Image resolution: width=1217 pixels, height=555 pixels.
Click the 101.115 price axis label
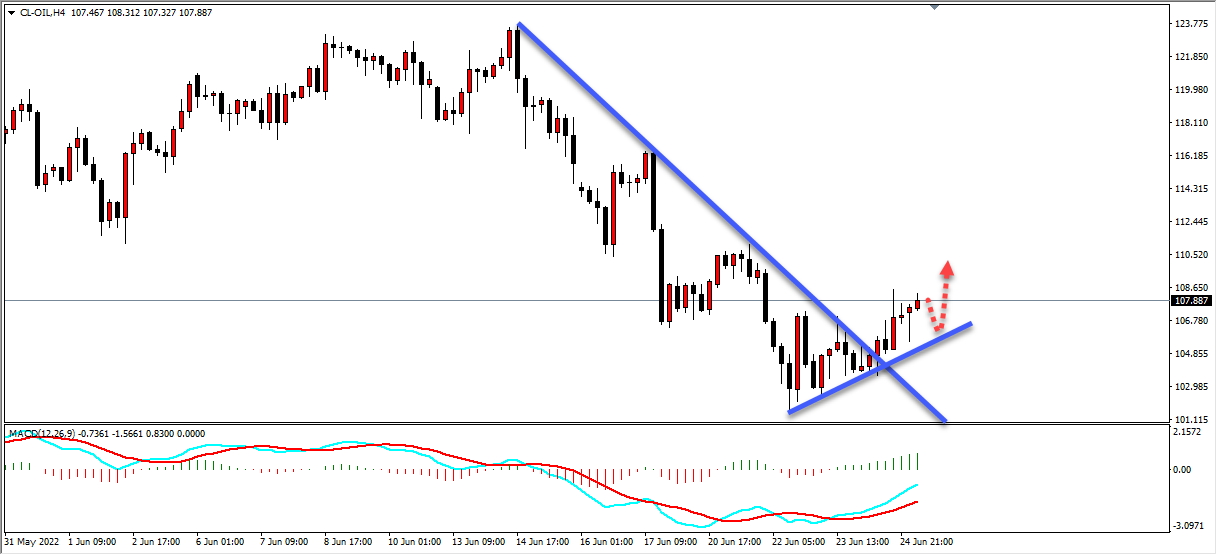[1190, 420]
